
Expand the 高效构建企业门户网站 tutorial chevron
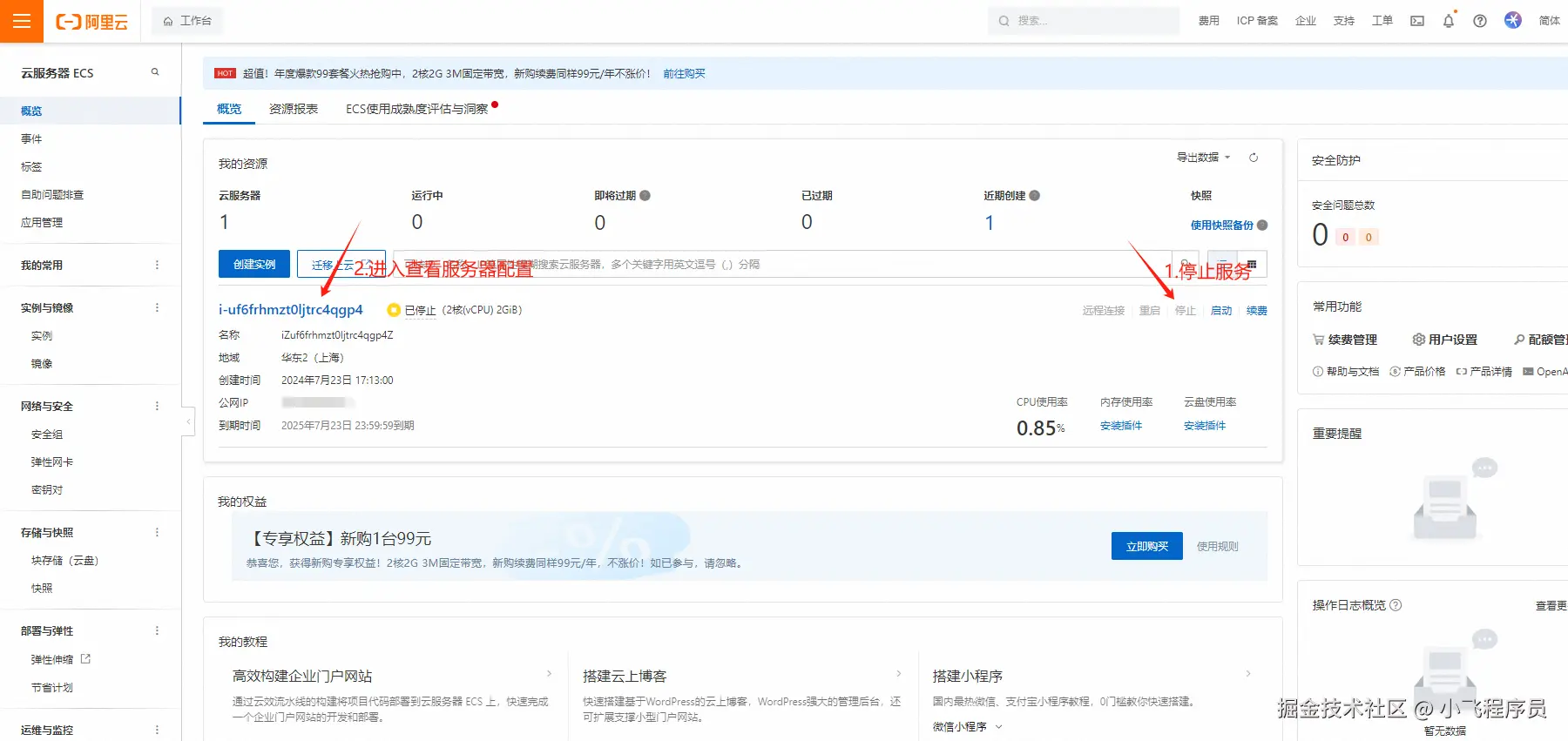click(x=549, y=674)
